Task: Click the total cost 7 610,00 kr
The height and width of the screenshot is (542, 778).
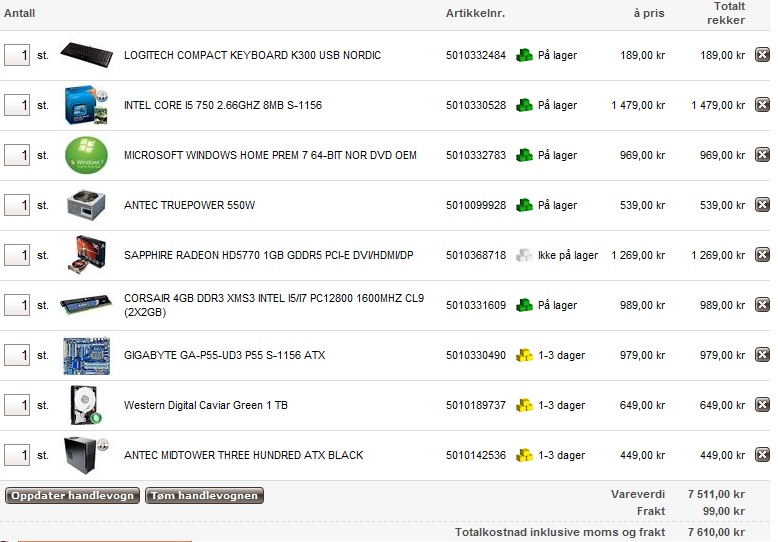Action: pos(716,532)
